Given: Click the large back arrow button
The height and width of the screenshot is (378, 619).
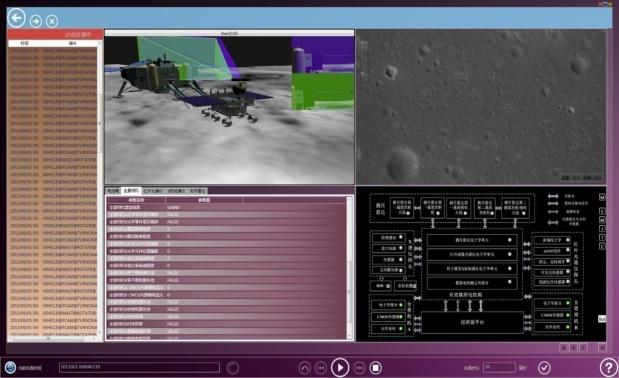Looking at the screenshot, I should tap(17, 18).
